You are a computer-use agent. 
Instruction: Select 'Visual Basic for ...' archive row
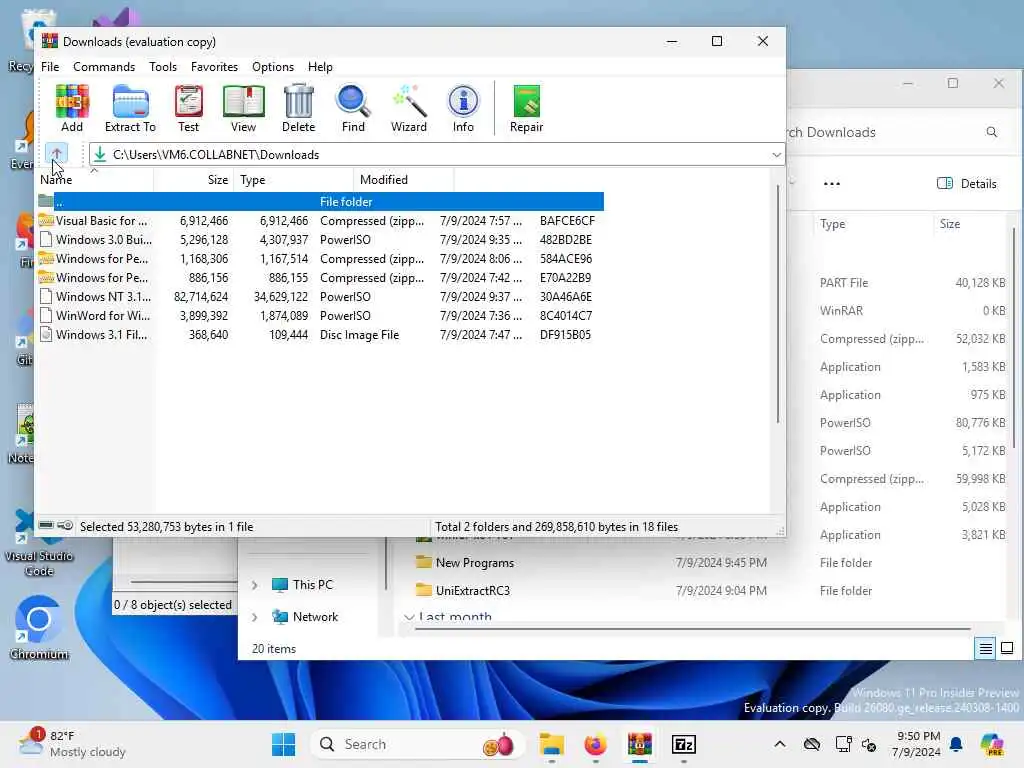tap(321, 221)
